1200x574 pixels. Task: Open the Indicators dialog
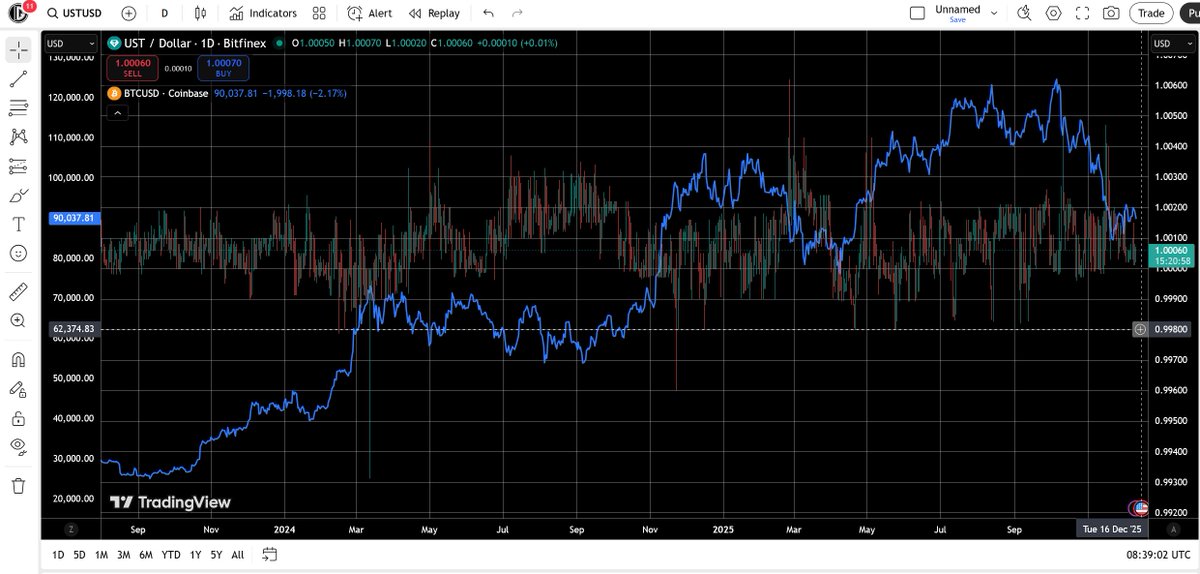tap(262, 13)
